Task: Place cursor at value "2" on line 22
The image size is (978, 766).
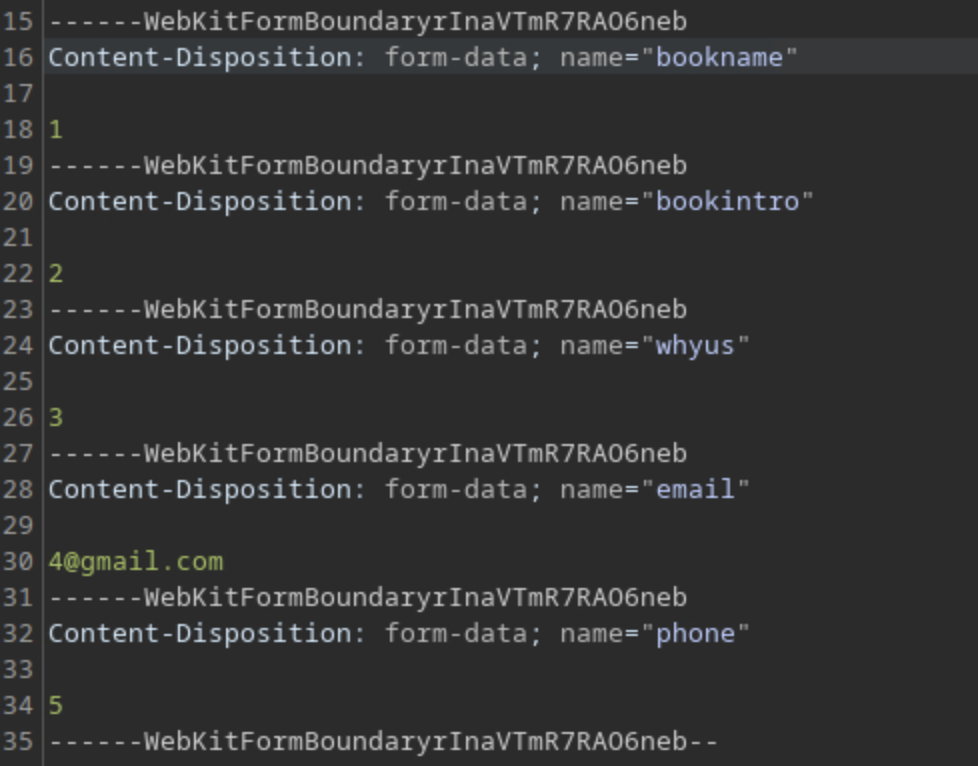Action: click(x=56, y=273)
